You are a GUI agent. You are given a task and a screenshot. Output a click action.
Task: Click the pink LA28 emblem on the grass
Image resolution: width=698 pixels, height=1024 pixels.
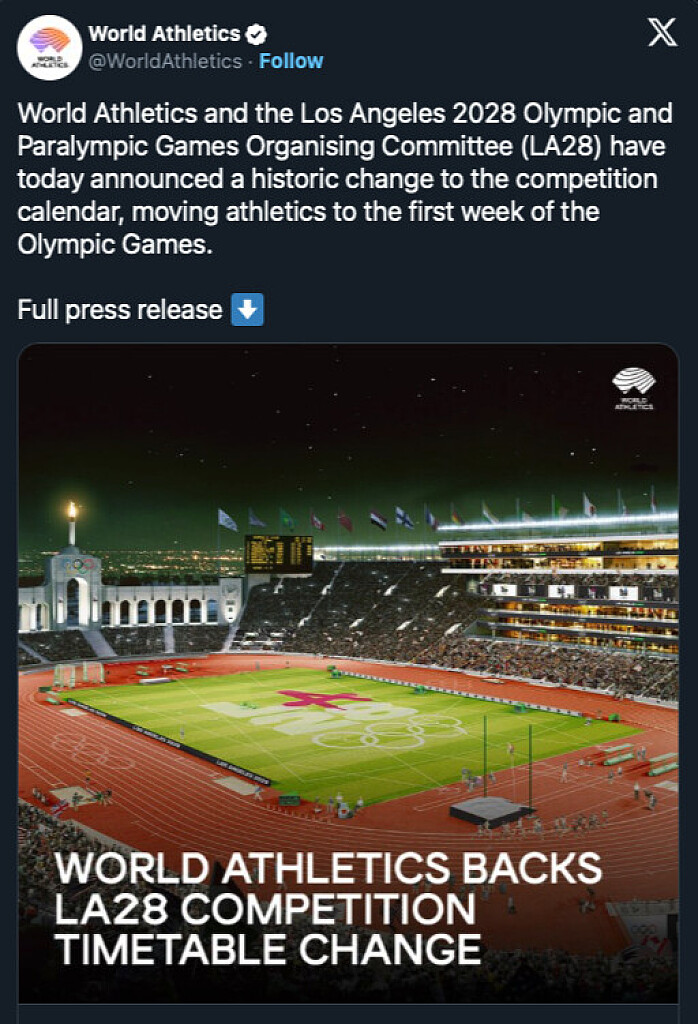(322, 698)
